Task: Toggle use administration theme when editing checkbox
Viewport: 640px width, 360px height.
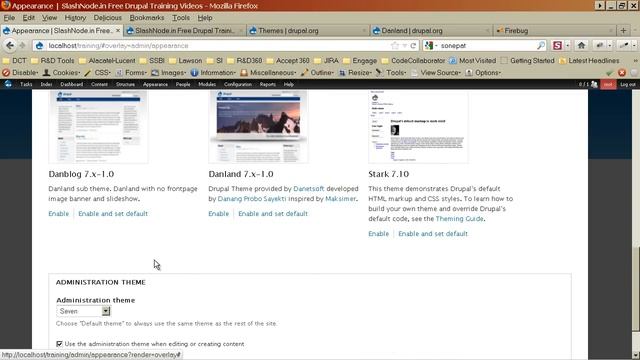Action: 60,344
